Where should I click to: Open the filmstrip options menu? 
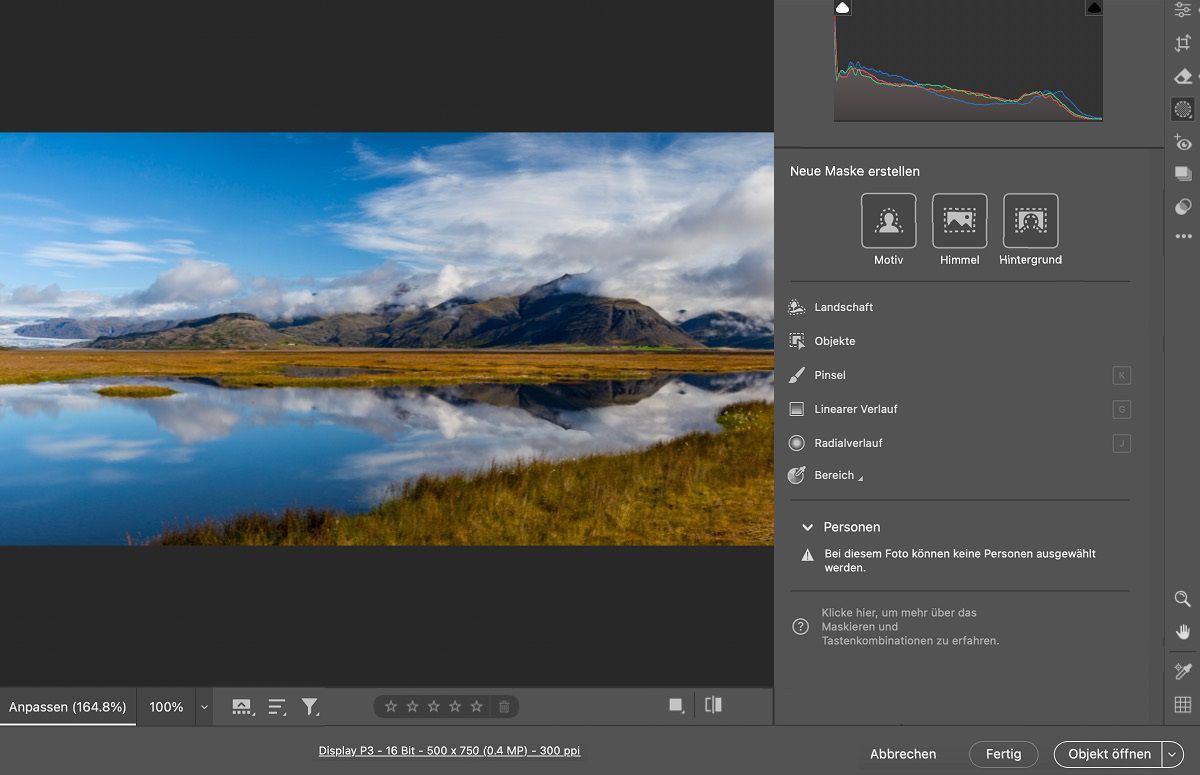[x=242, y=707]
